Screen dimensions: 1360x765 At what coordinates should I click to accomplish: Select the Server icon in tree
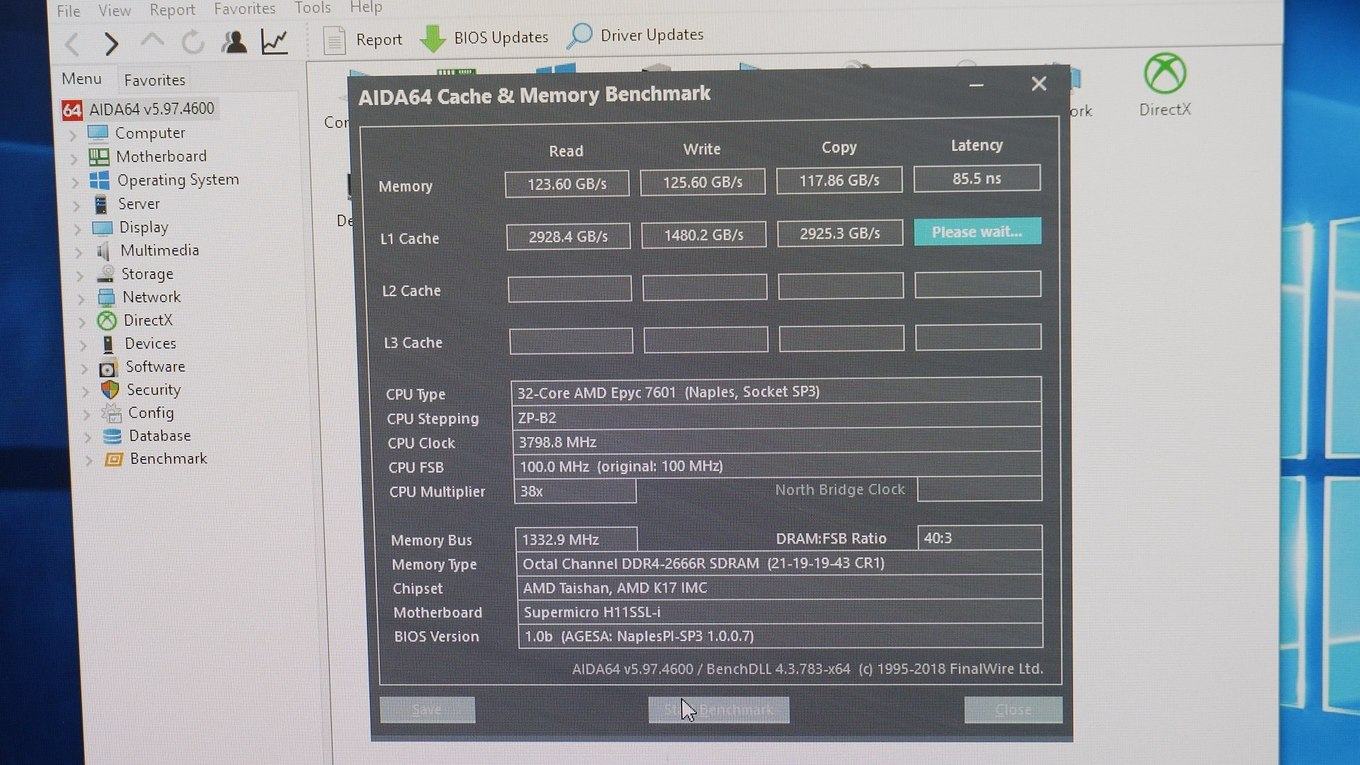[x=101, y=204]
